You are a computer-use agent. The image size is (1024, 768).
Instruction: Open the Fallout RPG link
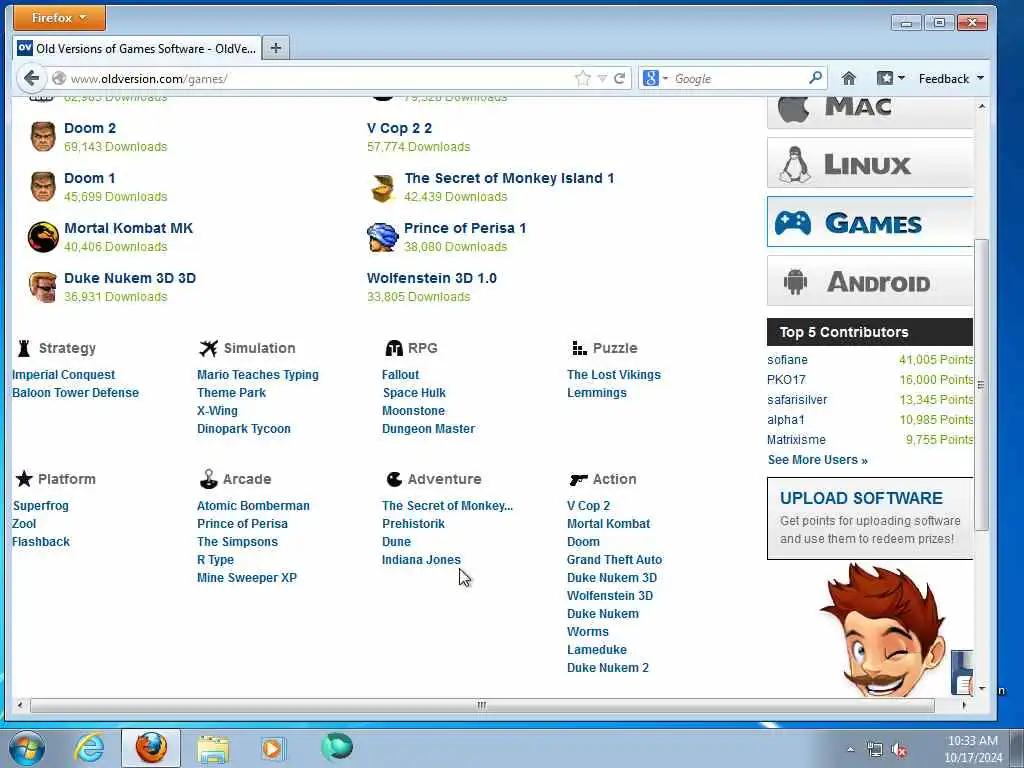400,375
